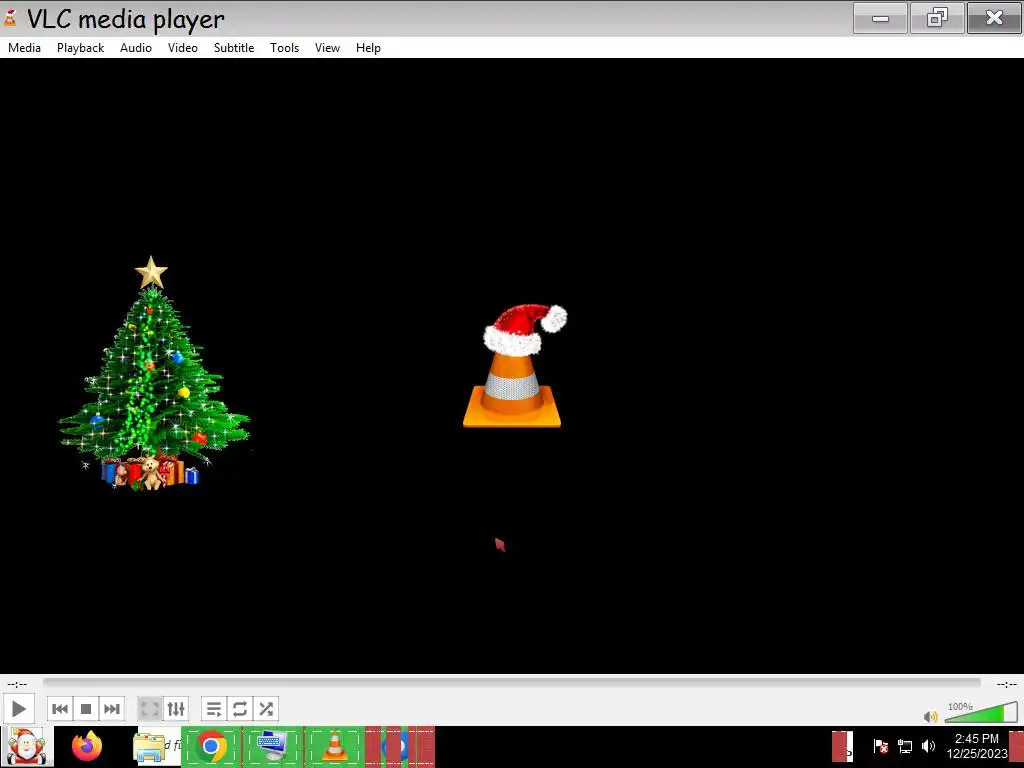Open Action Center flag tray icon
The width and height of the screenshot is (1024, 768).
(880, 746)
